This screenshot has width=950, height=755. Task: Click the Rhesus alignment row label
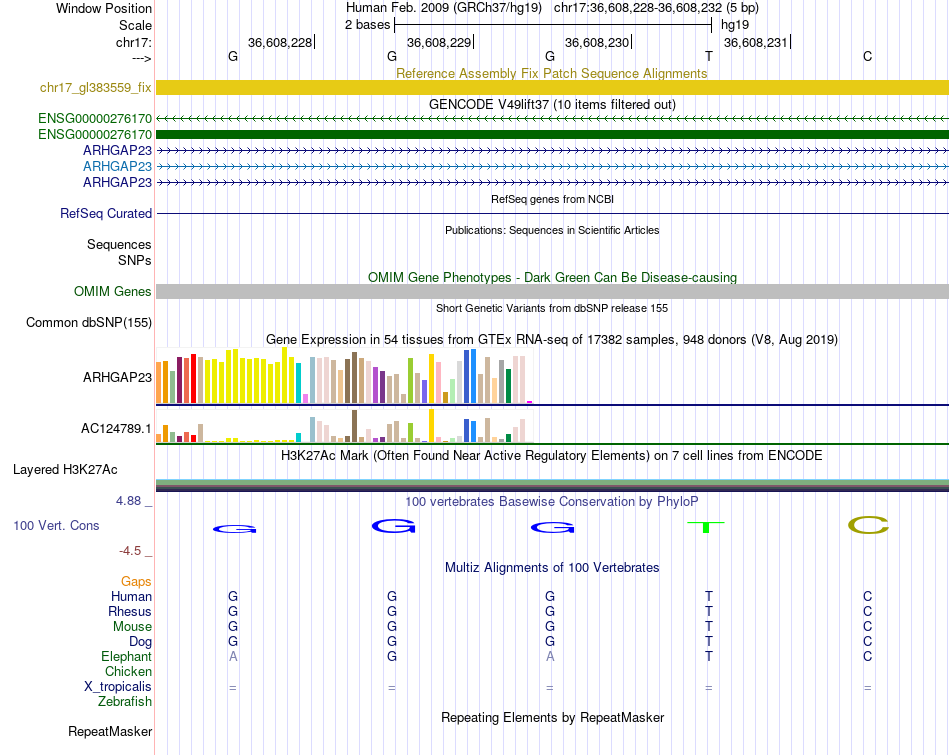(x=130, y=611)
